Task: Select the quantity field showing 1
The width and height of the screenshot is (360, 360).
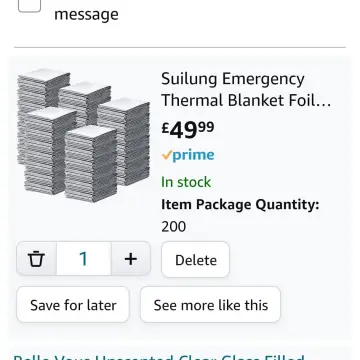Action: (x=84, y=259)
